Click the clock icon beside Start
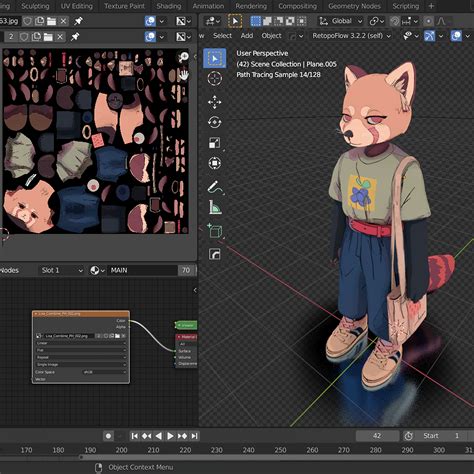Screen dimensions: 474x474 409,436
